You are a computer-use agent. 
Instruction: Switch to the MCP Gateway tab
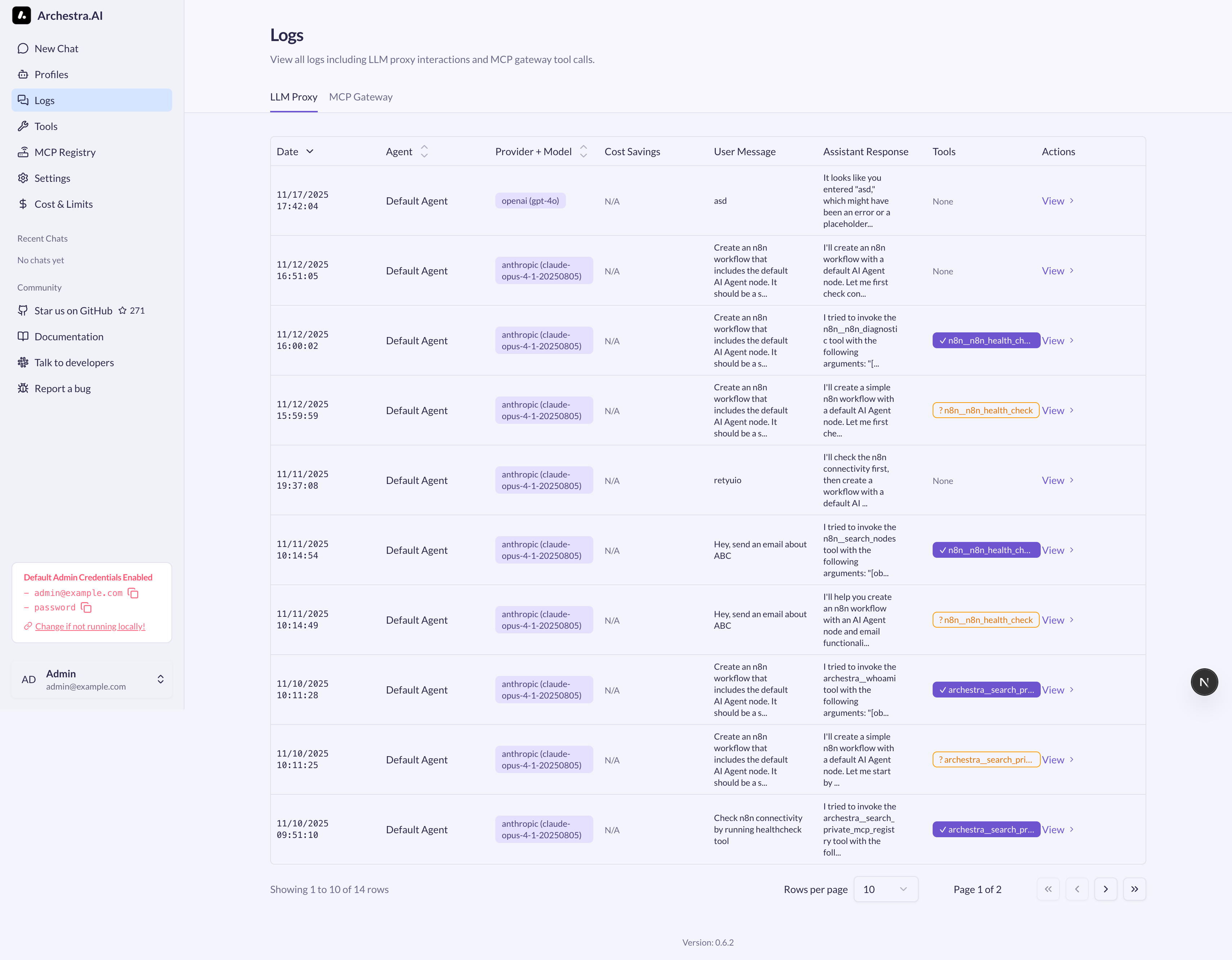tap(361, 97)
